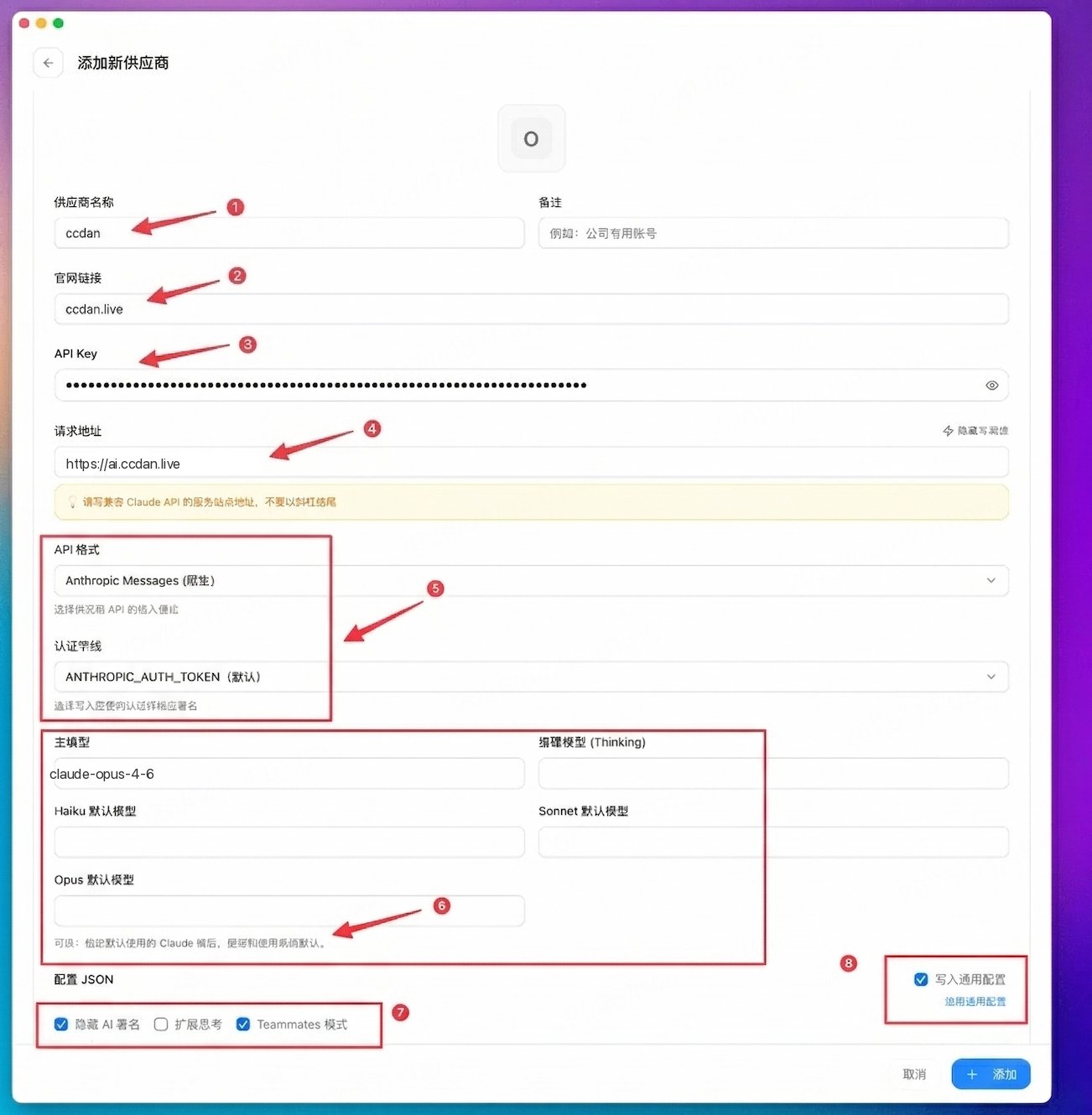Click the plus icon on 添加 button
Viewport: 1092px width, 1115px height.
pos(972,1074)
